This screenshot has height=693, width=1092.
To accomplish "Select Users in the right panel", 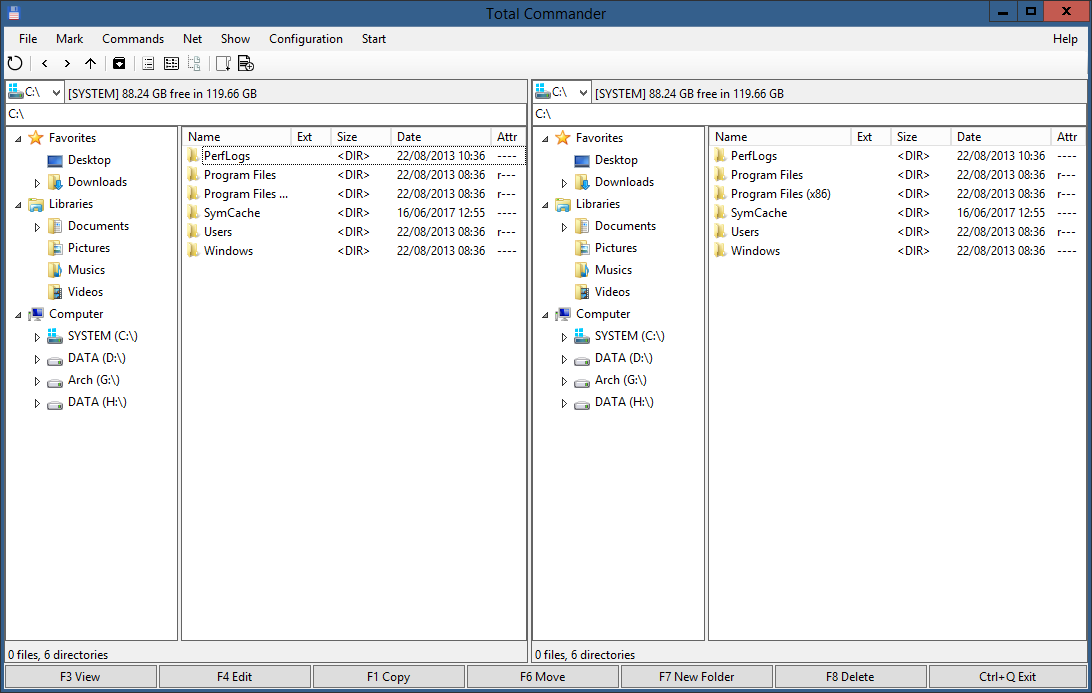I will [x=744, y=231].
